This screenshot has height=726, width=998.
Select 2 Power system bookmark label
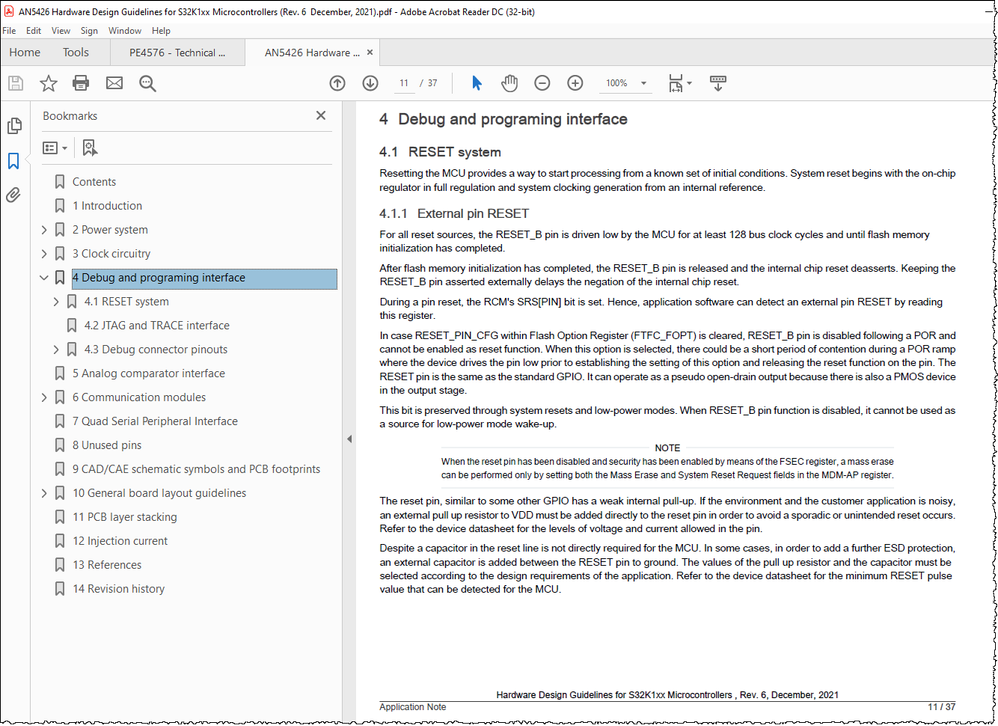click(x=110, y=230)
